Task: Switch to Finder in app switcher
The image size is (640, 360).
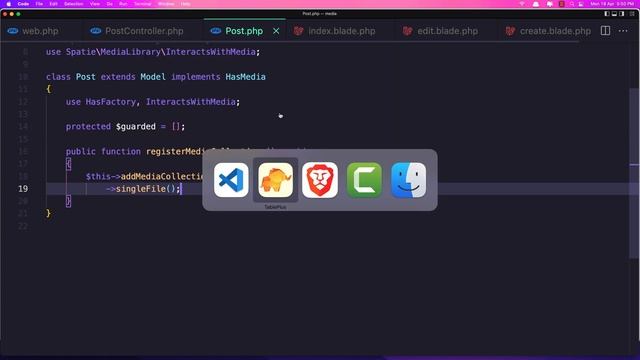Action: [x=409, y=180]
